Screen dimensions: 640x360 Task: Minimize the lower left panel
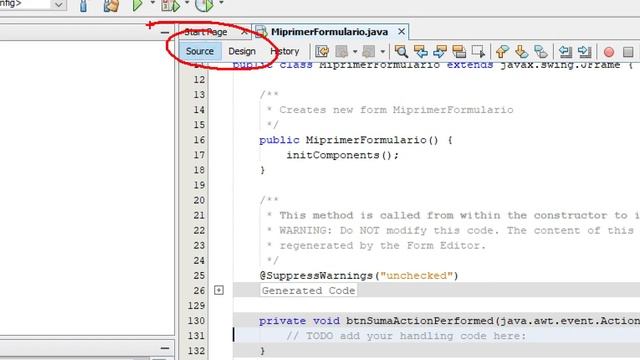165,348
